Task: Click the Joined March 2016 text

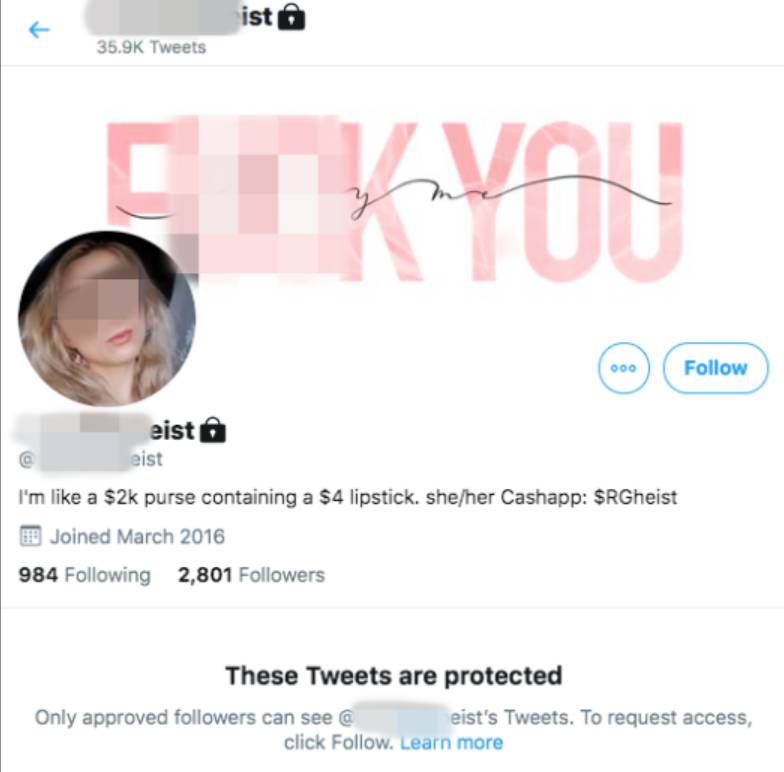Action: point(137,536)
